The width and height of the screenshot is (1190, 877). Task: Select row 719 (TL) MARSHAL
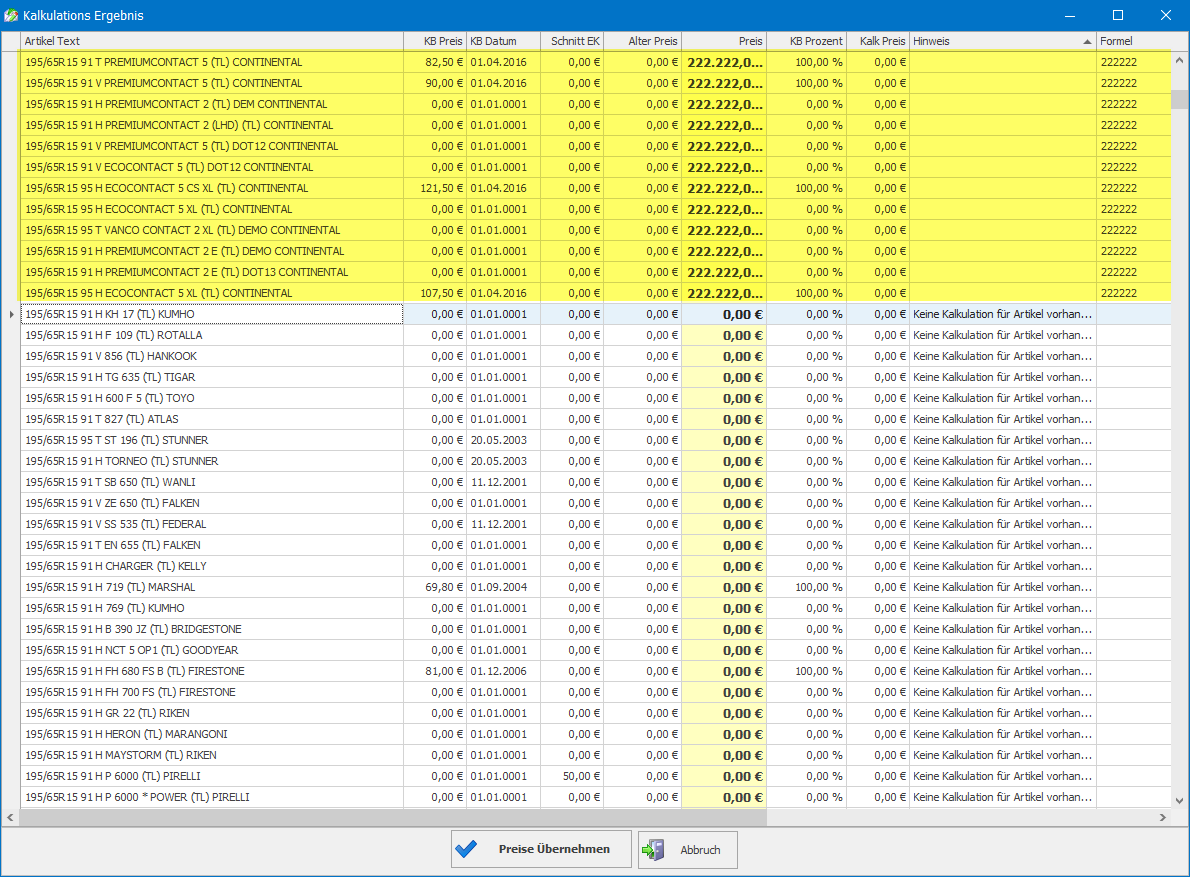click(x=596, y=587)
